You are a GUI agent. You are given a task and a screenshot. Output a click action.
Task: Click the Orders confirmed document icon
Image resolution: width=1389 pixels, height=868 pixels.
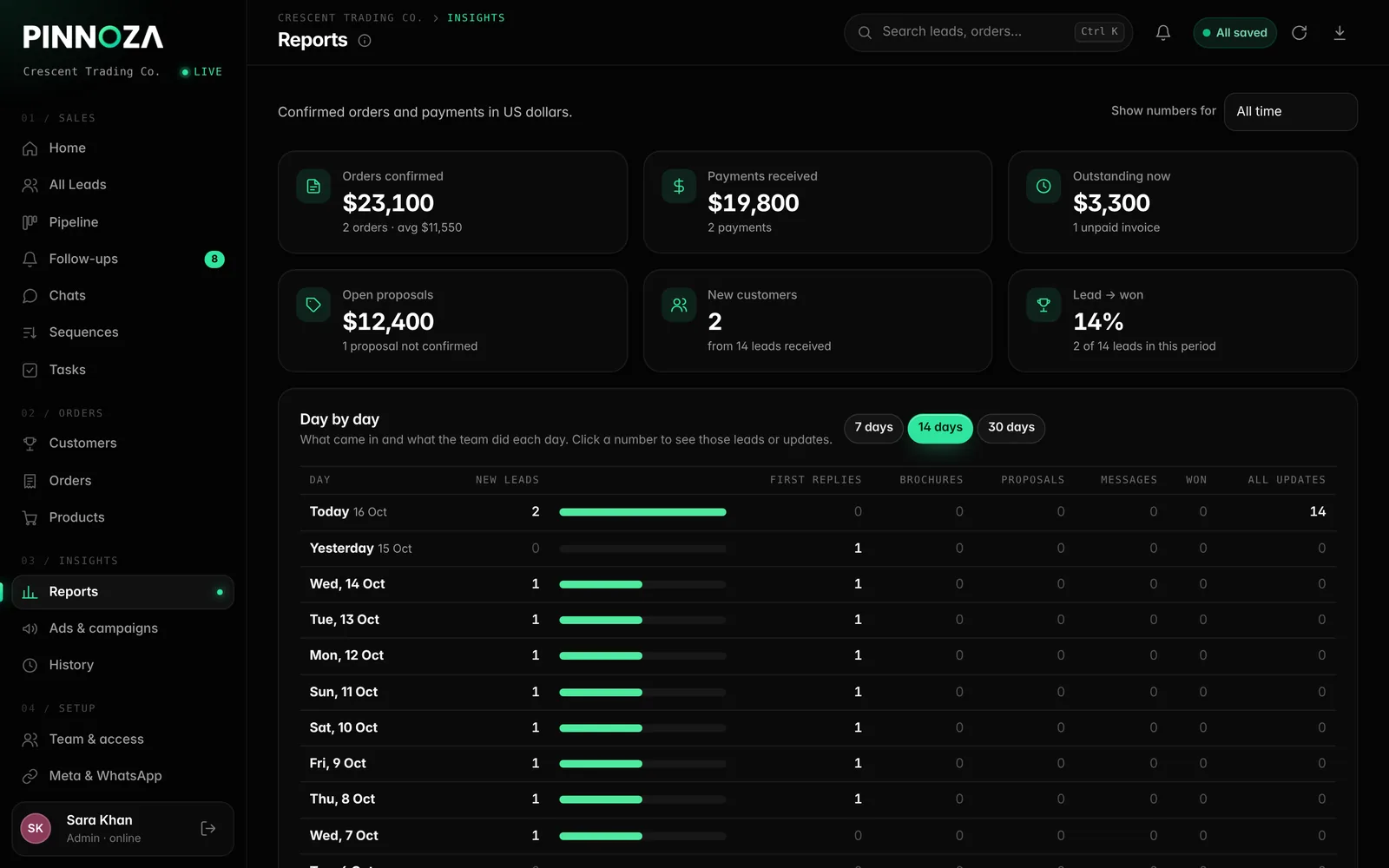tap(313, 187)
